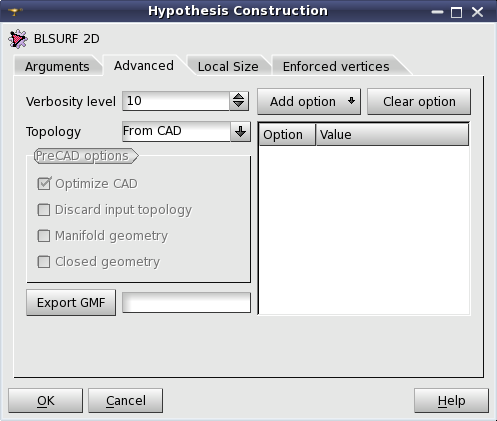Enable Discard input topology checkbox

coord(44,210)
